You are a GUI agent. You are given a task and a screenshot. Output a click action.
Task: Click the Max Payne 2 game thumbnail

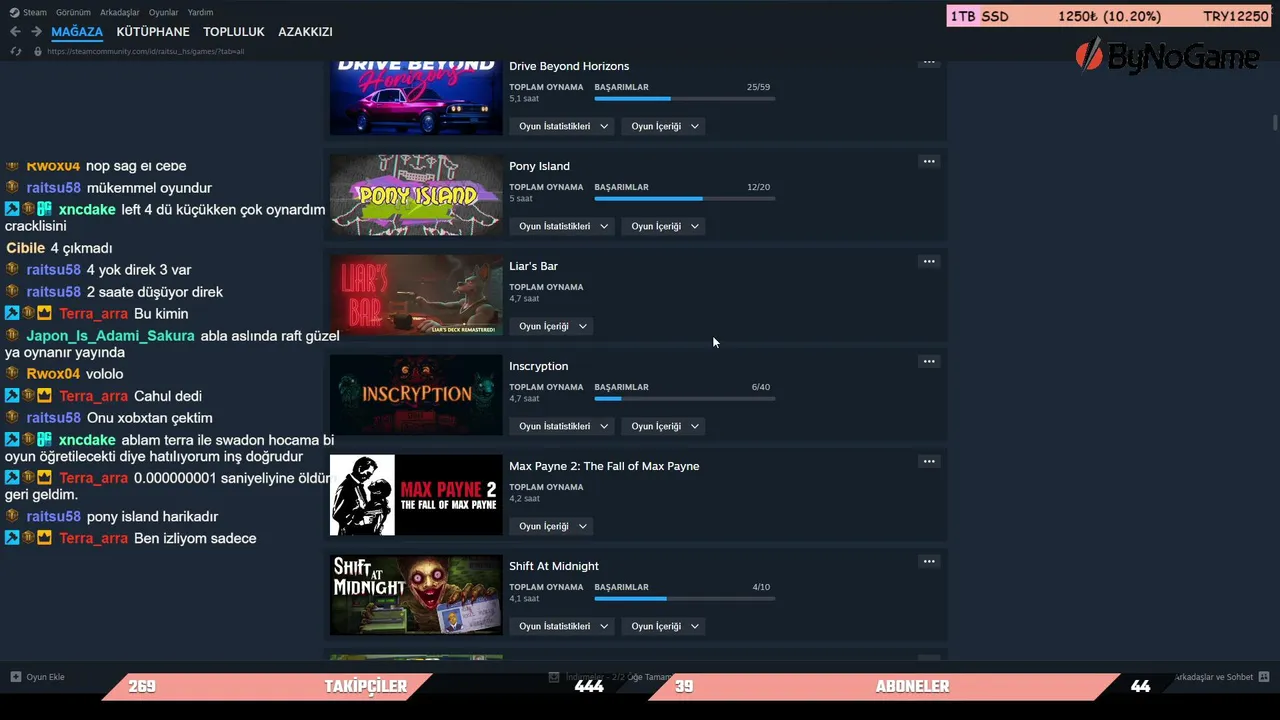point(416,495)
